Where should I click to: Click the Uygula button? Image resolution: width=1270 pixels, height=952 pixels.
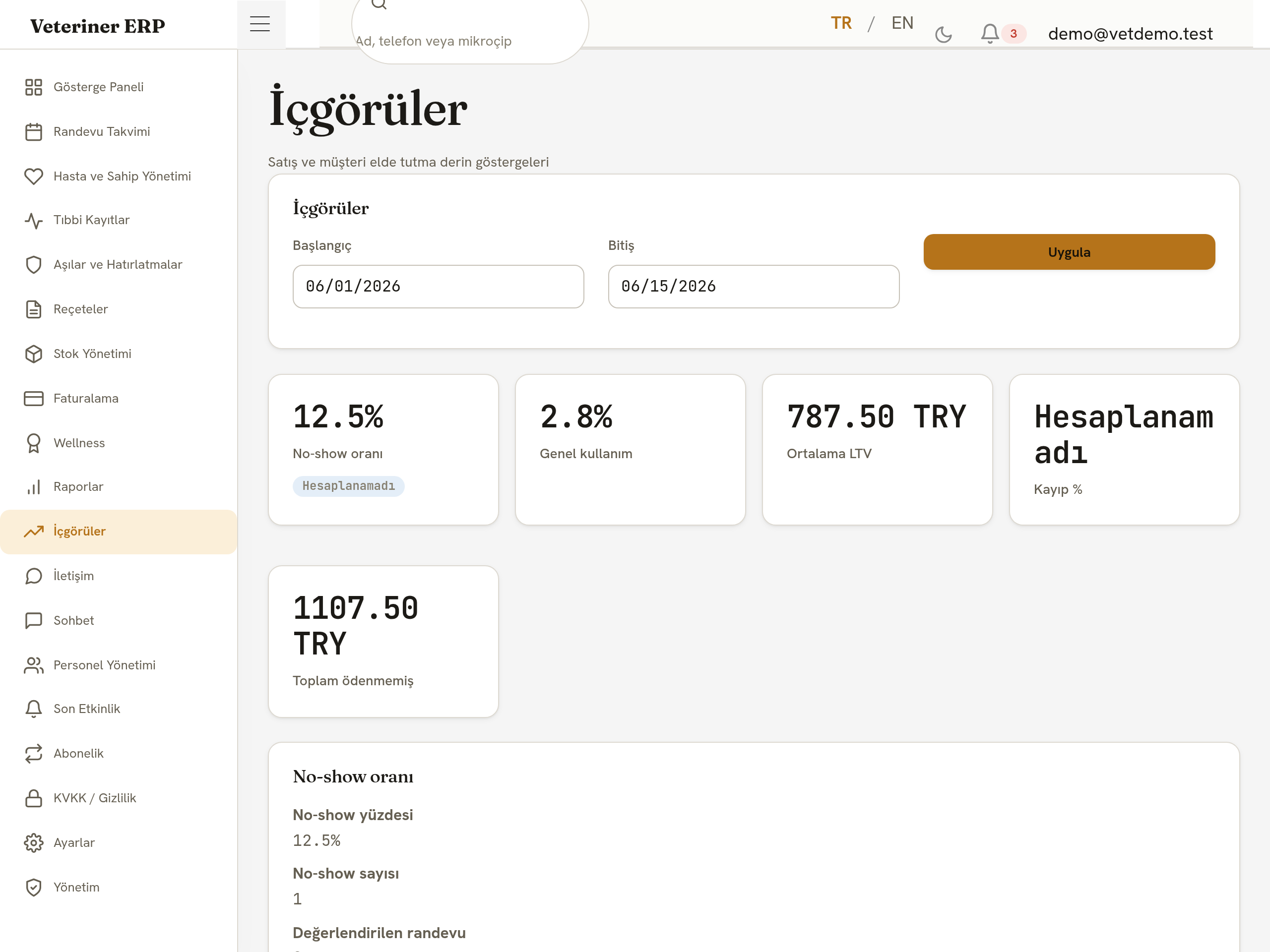pyautogui.click(x=1069, y=252)
